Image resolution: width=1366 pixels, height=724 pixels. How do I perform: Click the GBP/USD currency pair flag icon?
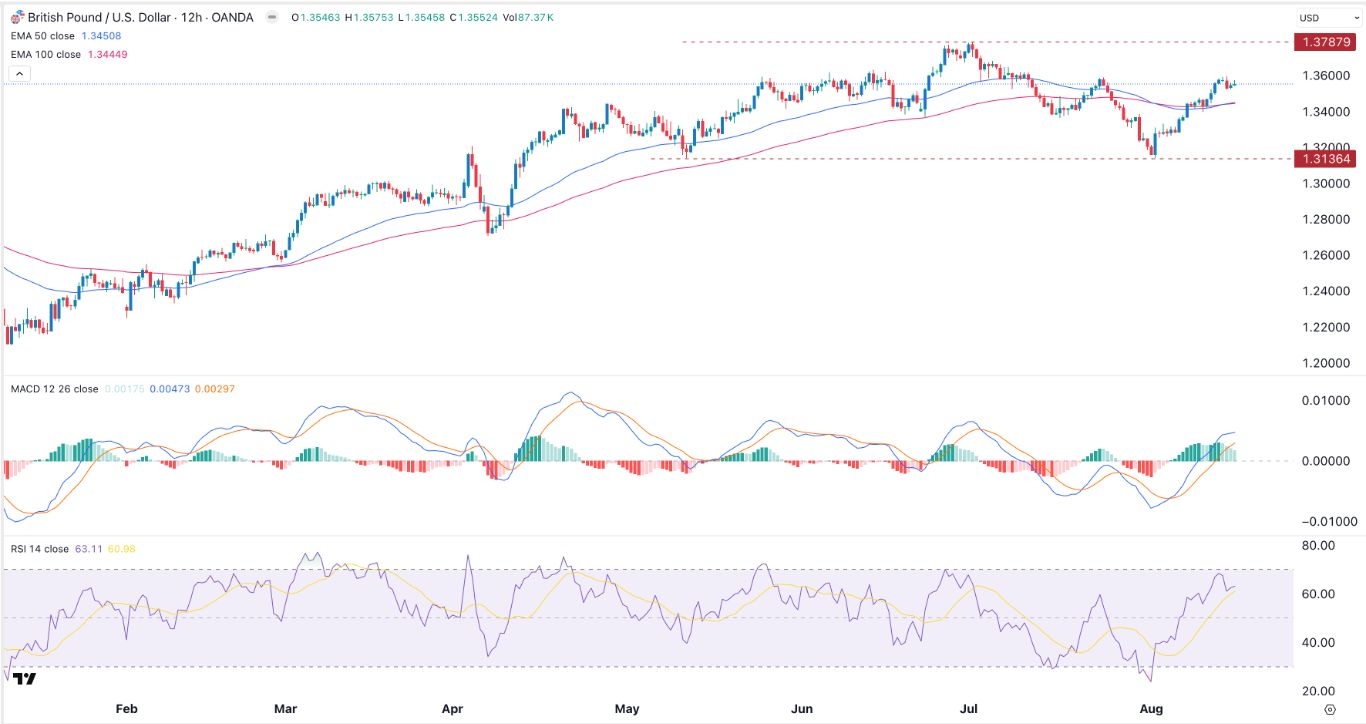tap(17, 17)
